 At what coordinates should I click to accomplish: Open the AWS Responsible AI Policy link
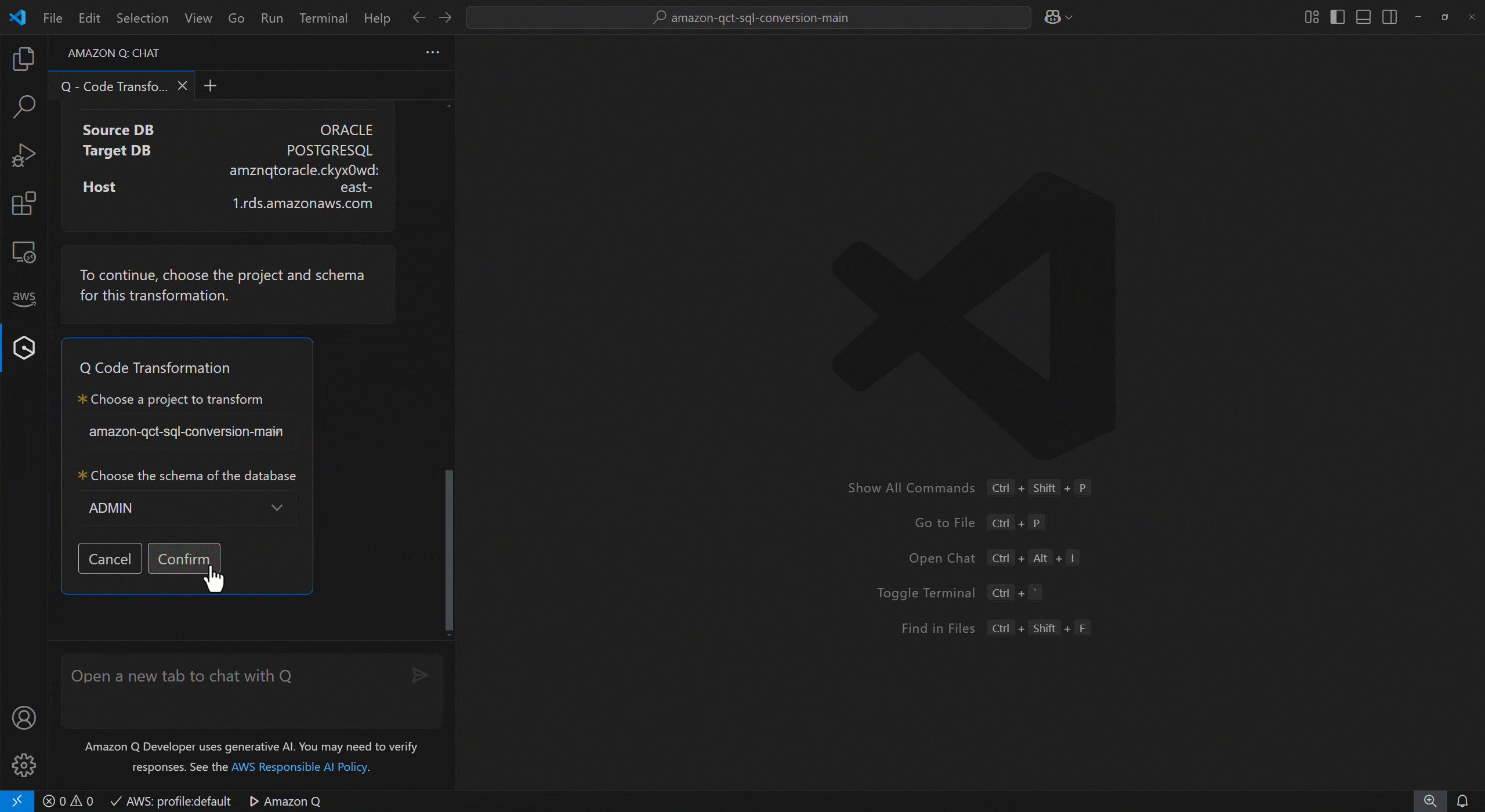coord(299,767)
